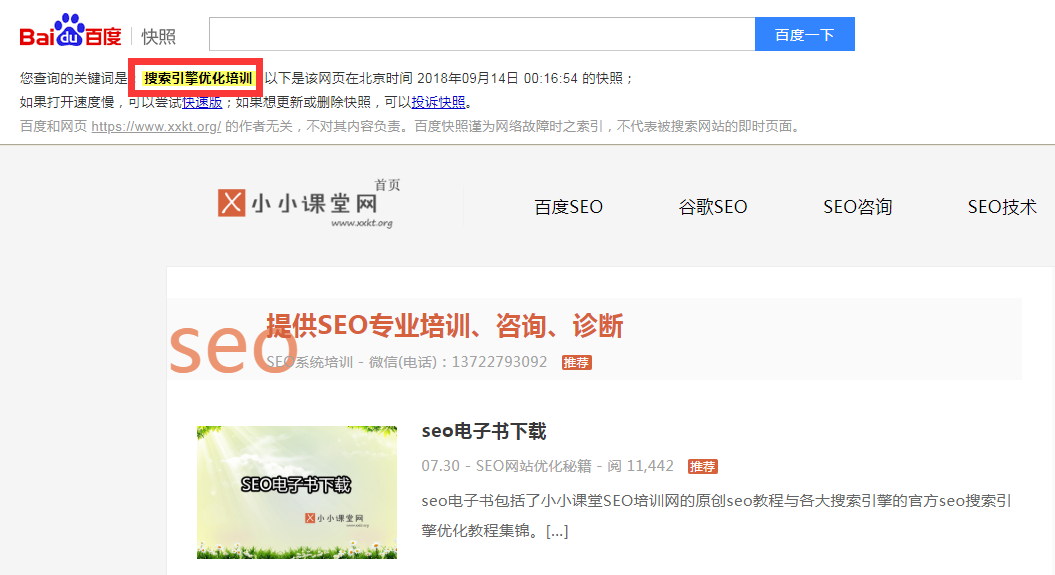
Task: Click the article excerpt [...] ellipsis
Action: point(557,531)
